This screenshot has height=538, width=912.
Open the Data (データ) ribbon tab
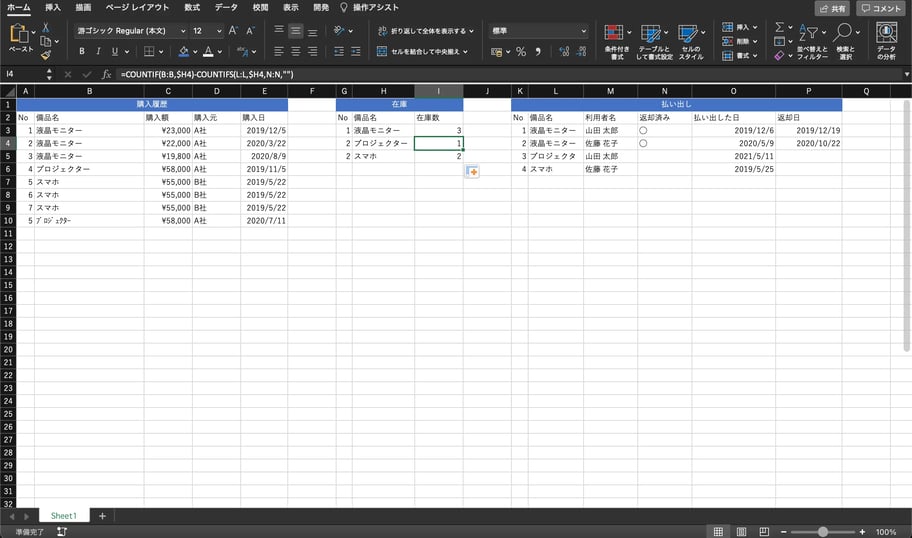226,8
